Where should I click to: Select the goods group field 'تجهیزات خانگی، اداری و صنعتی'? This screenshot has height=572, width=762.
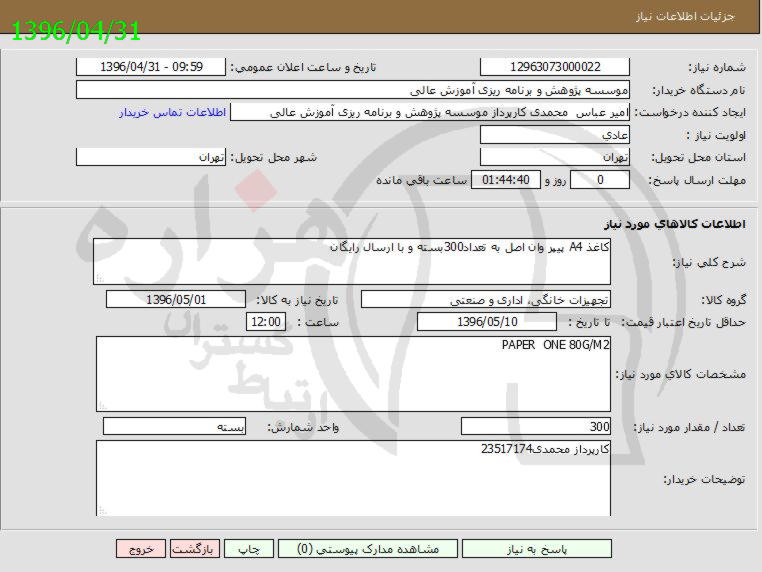(486, 300)
